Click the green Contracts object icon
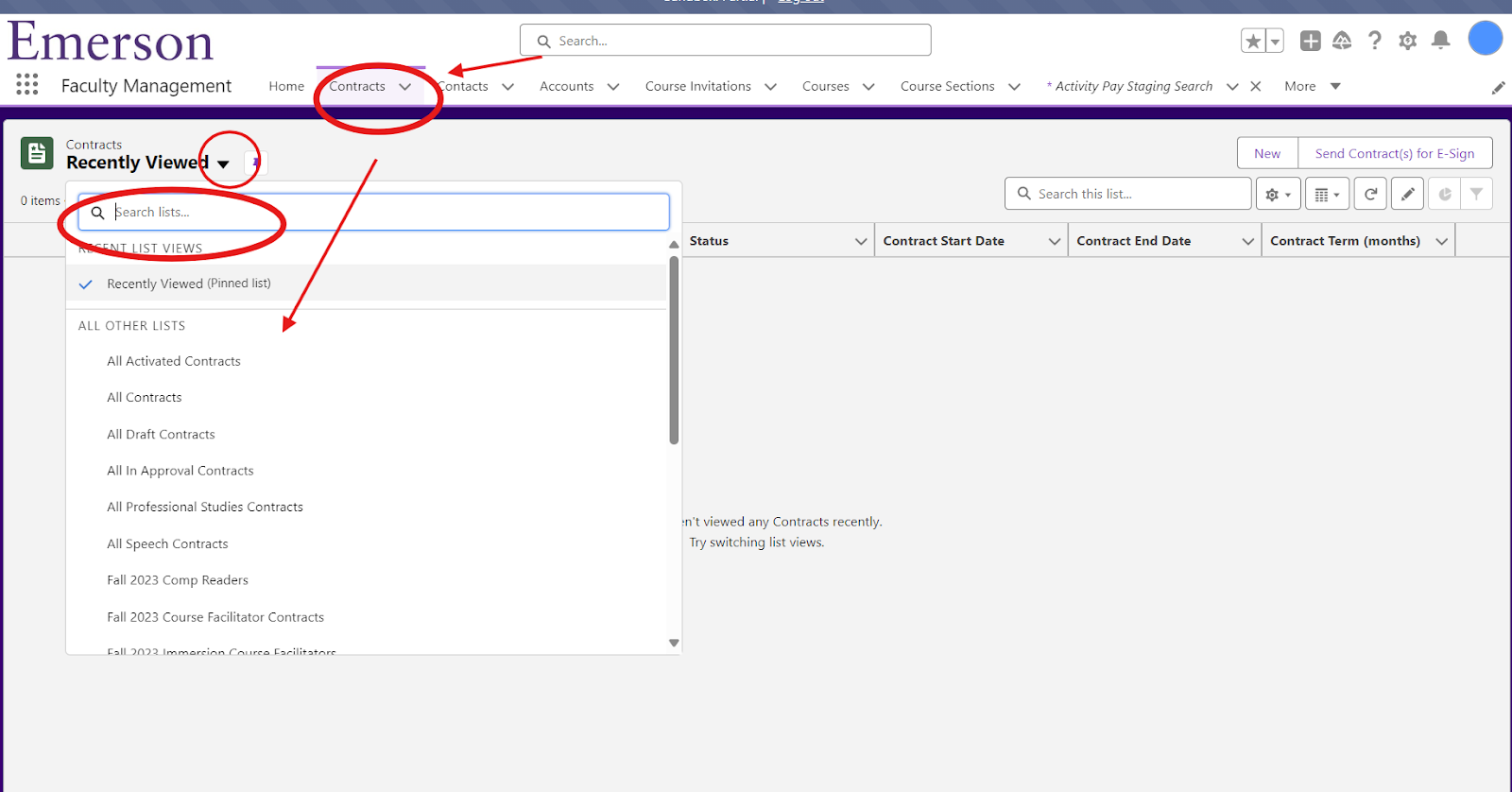The height and width of the screenshot is (792, 1512). [x=37, y=153]
